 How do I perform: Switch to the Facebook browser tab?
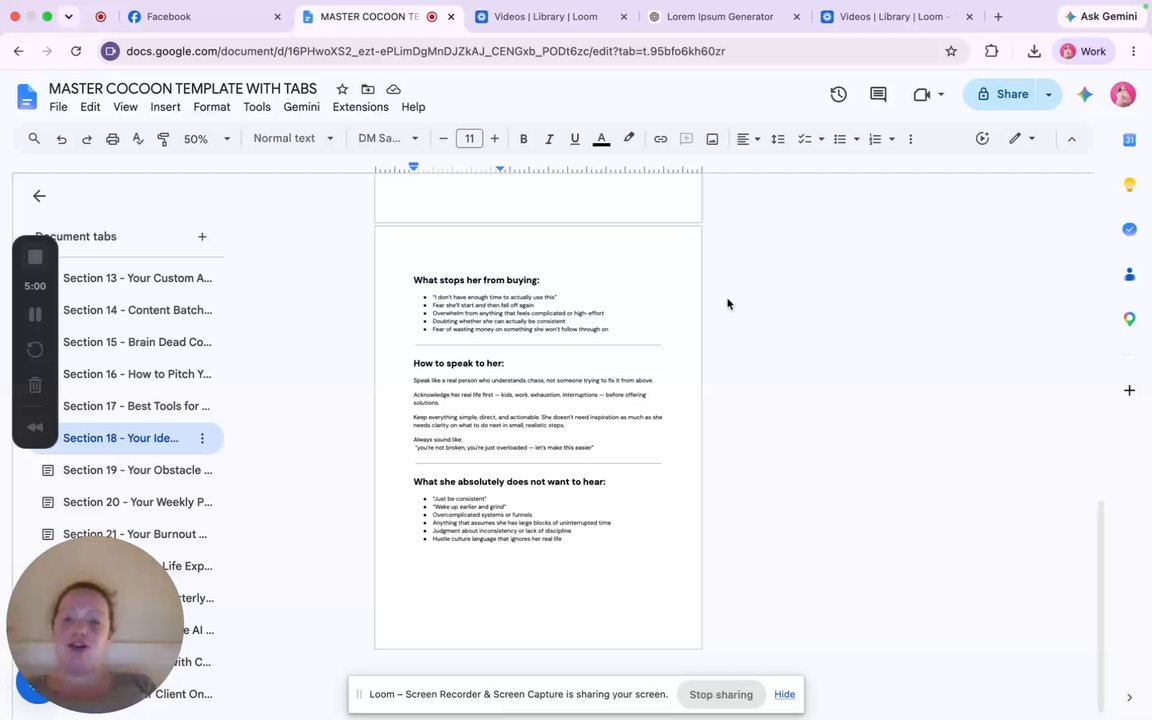tap(203, 17)
